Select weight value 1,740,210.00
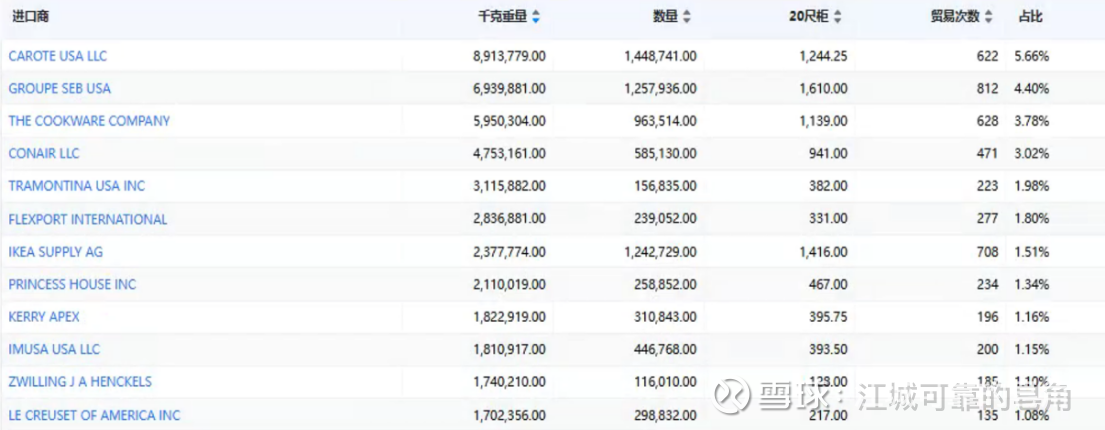Image resolution: width=1105 pixels, height=430 pixels. pos(509,381)
